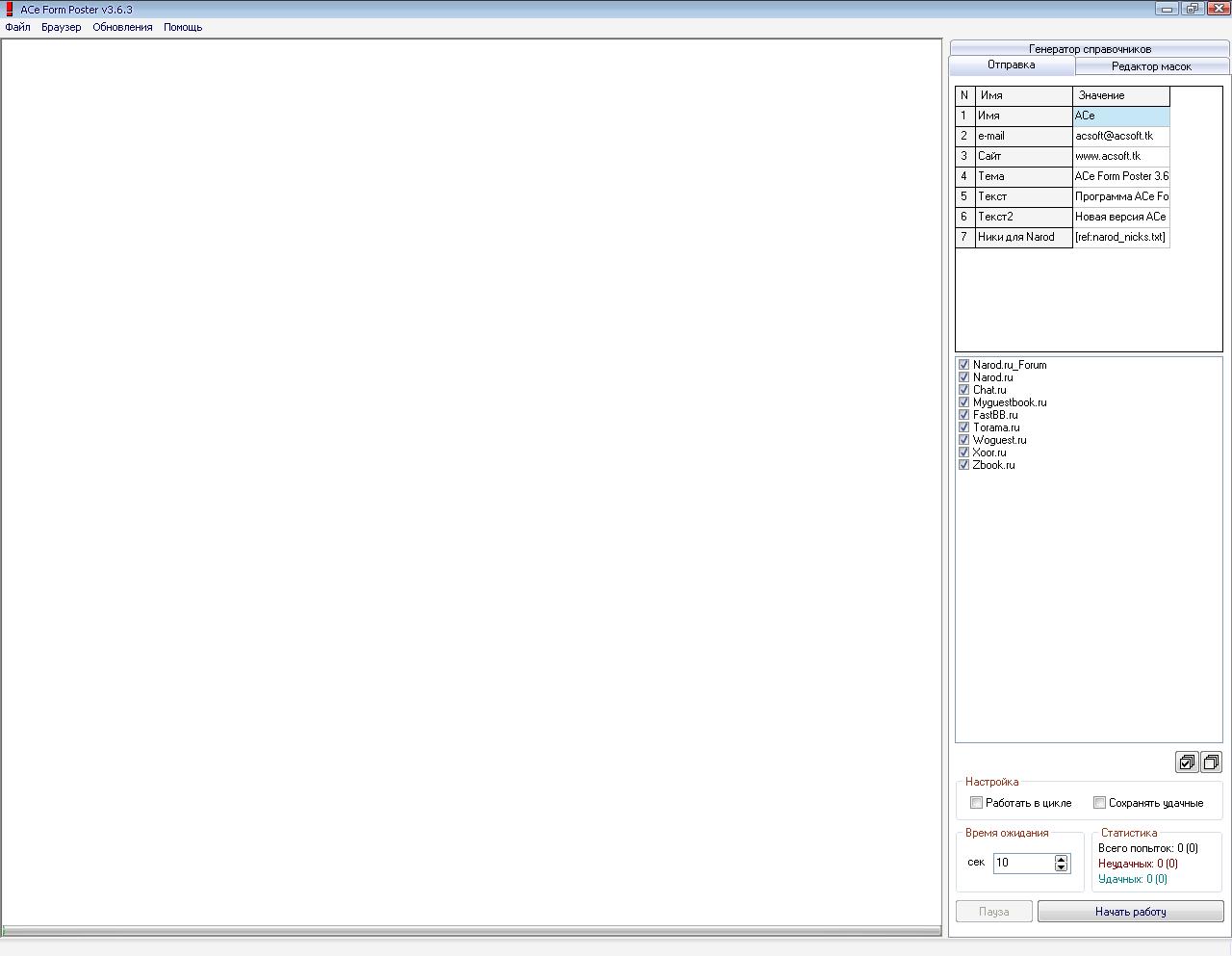Open the Помощь menu

183,27
